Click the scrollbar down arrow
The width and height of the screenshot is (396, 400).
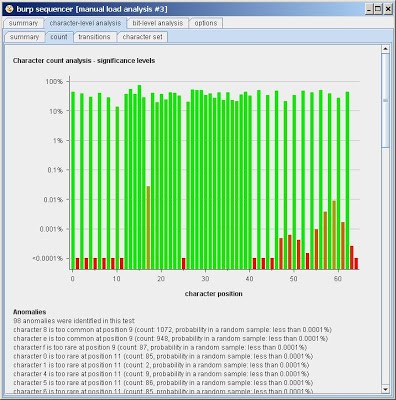386,389
